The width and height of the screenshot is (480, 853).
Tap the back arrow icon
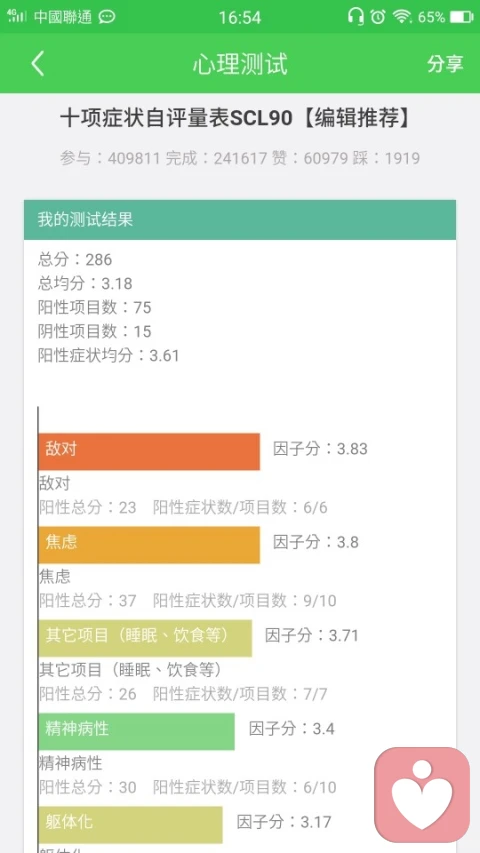point(37,64)
